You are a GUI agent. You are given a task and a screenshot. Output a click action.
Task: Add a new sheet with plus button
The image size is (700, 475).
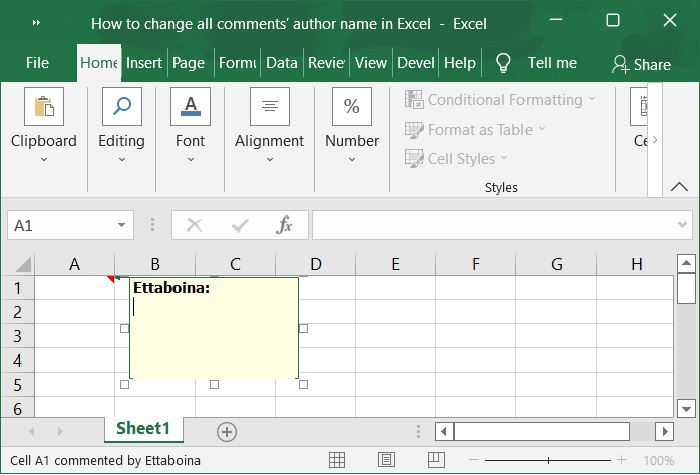point(227,431)
